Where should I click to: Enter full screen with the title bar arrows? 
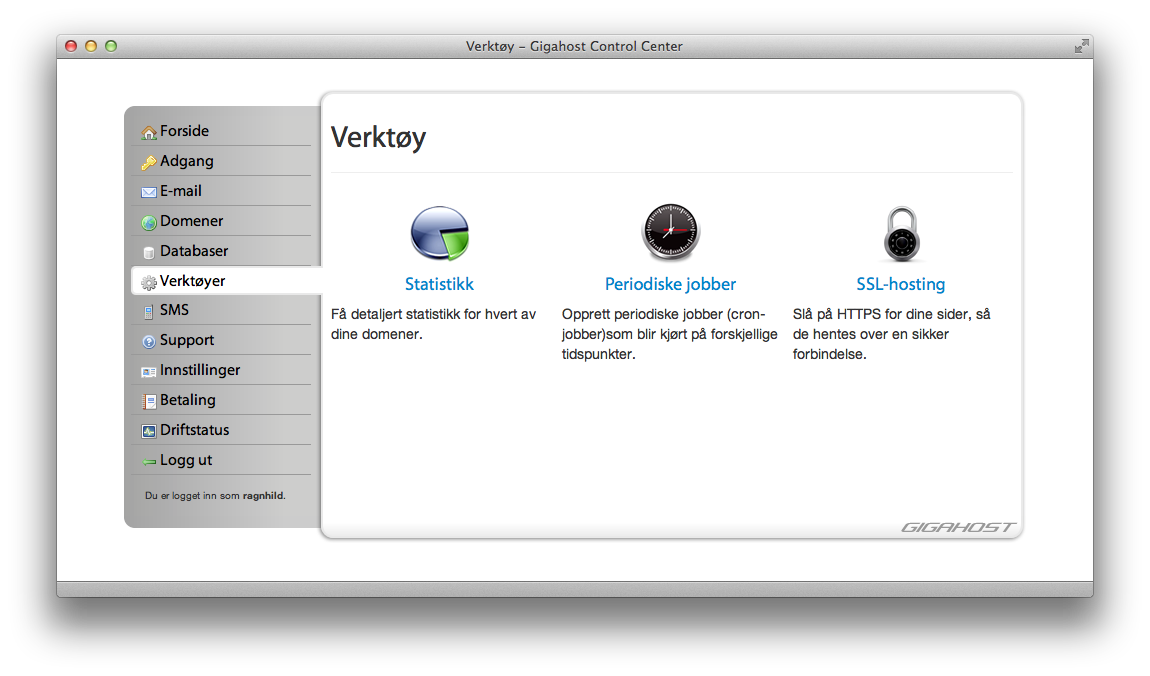pyautogui.click(x=1081, y=46)
